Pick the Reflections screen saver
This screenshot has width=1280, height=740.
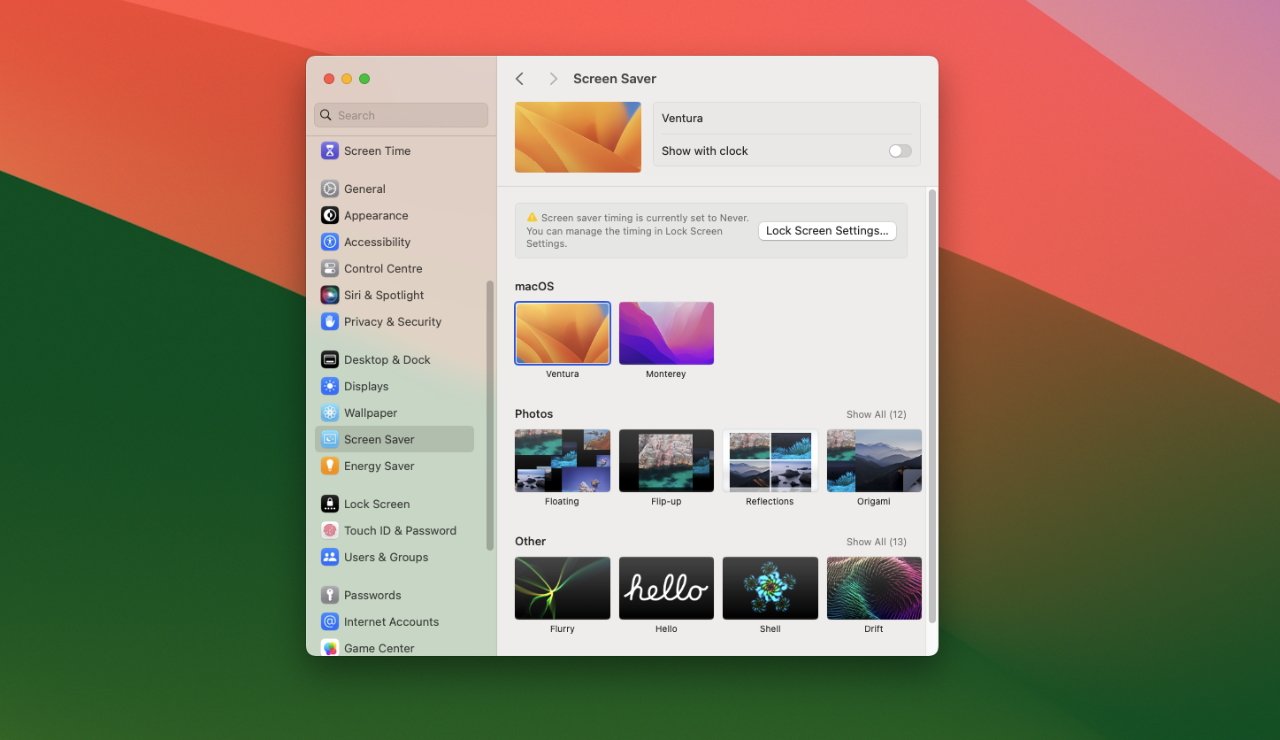point(770,461)
